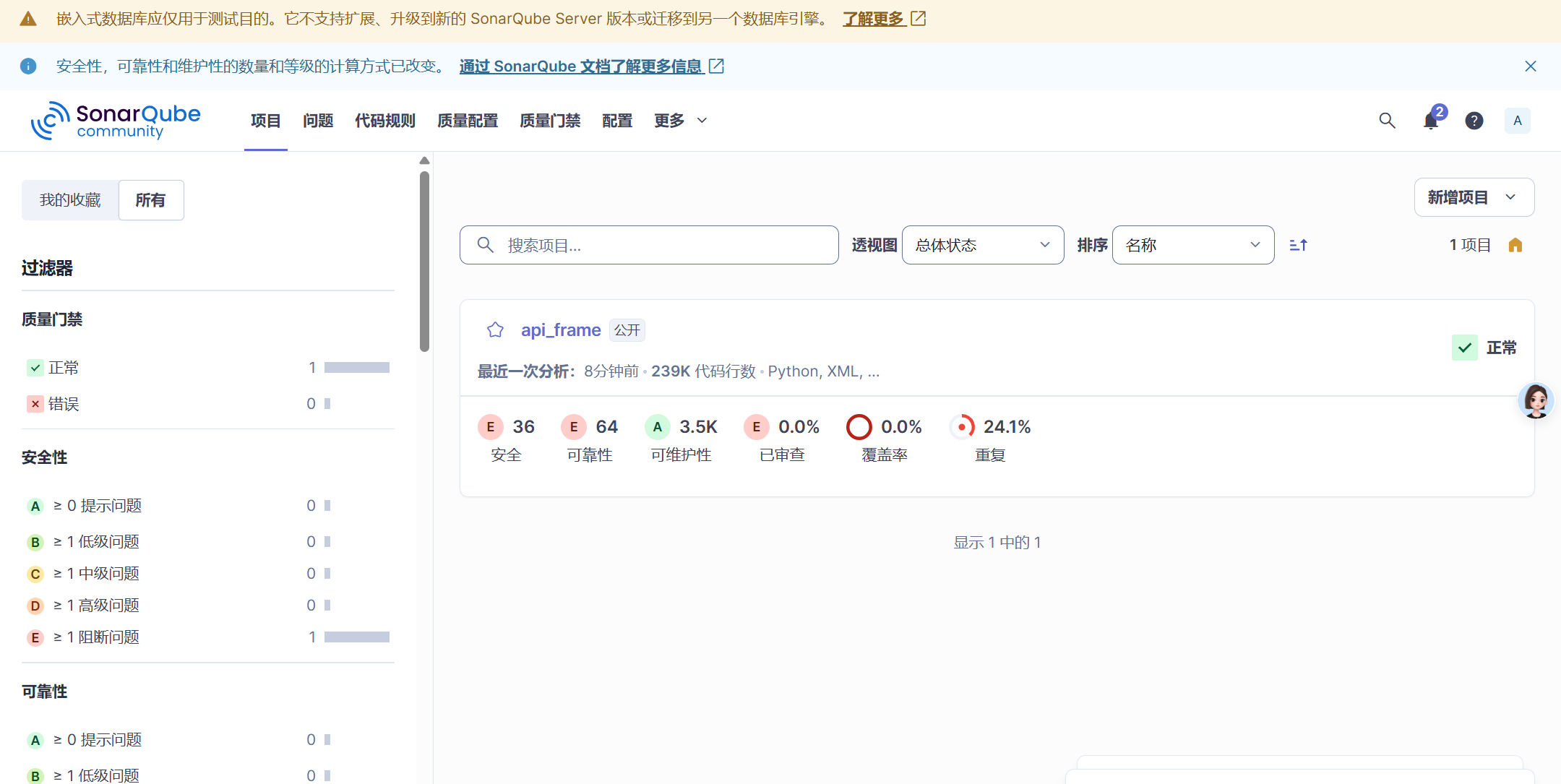Open the 名称 sort dropdown
This screenshot has height=784, width=1561.
click(1192, 245)
